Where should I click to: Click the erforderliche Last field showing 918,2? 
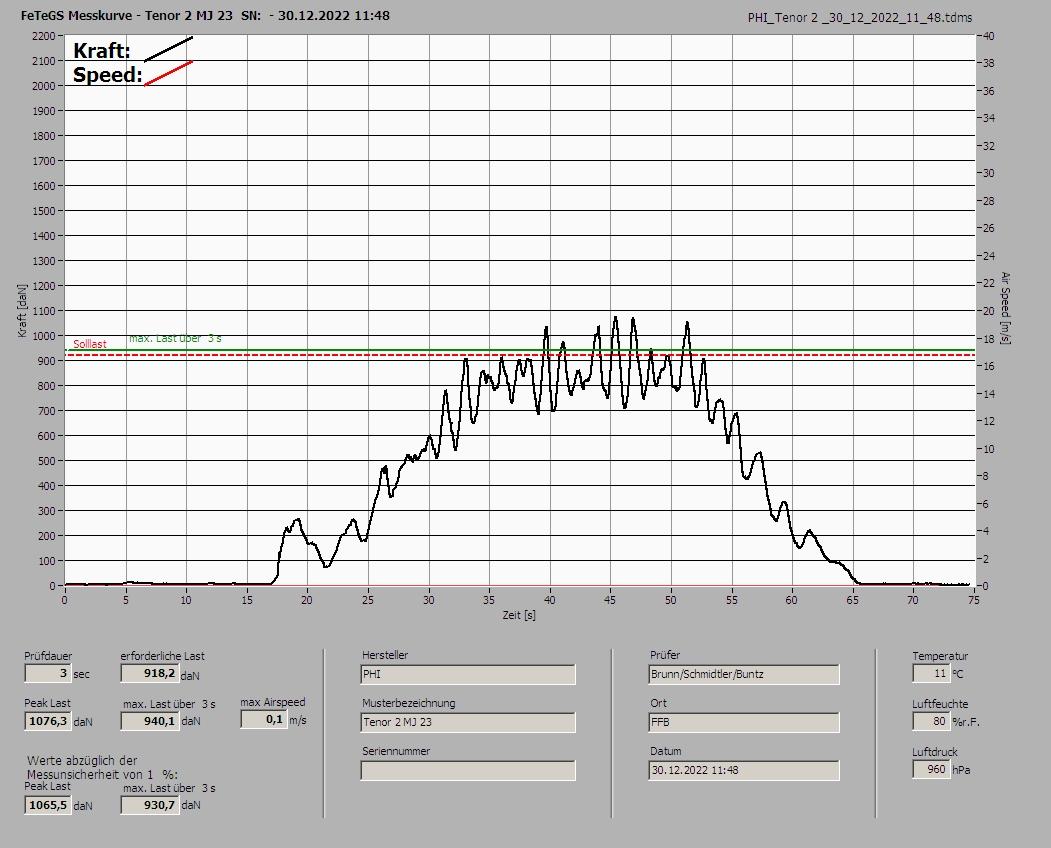click(149, 674)
